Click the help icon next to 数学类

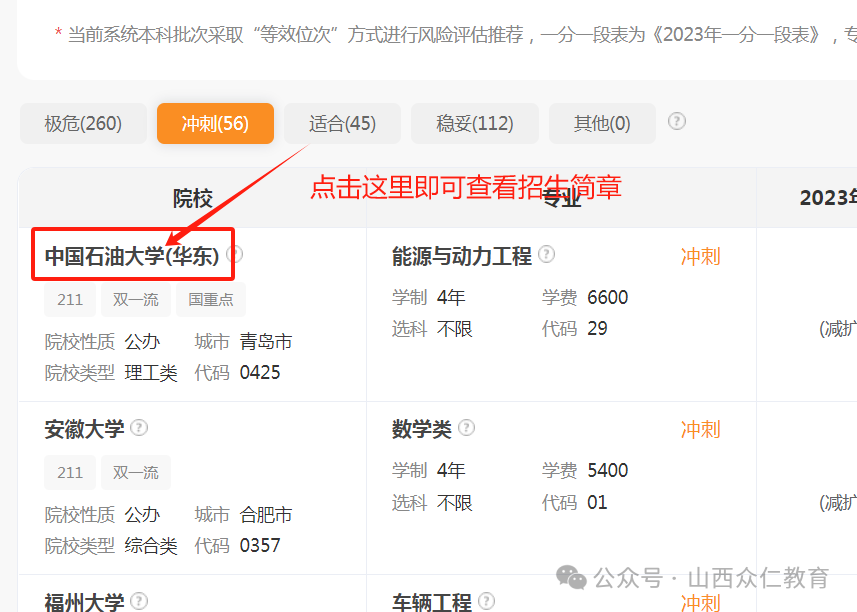466,427
